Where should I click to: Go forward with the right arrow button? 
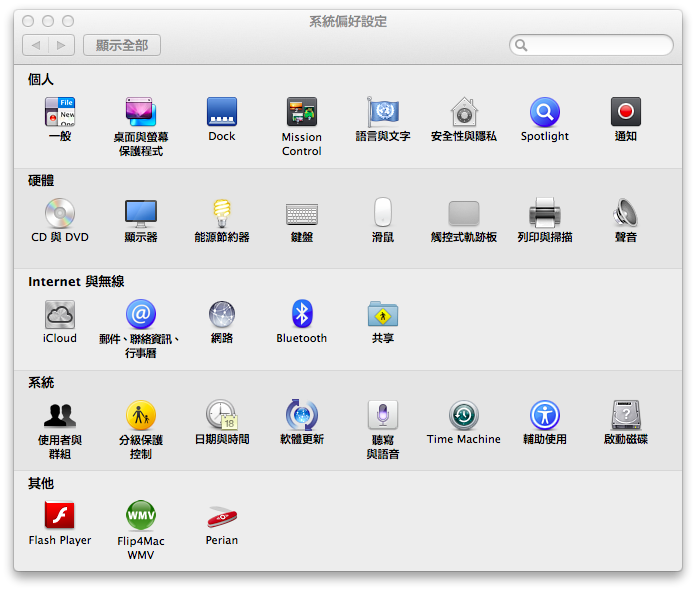pyautogui.click(x=62, y=45)
